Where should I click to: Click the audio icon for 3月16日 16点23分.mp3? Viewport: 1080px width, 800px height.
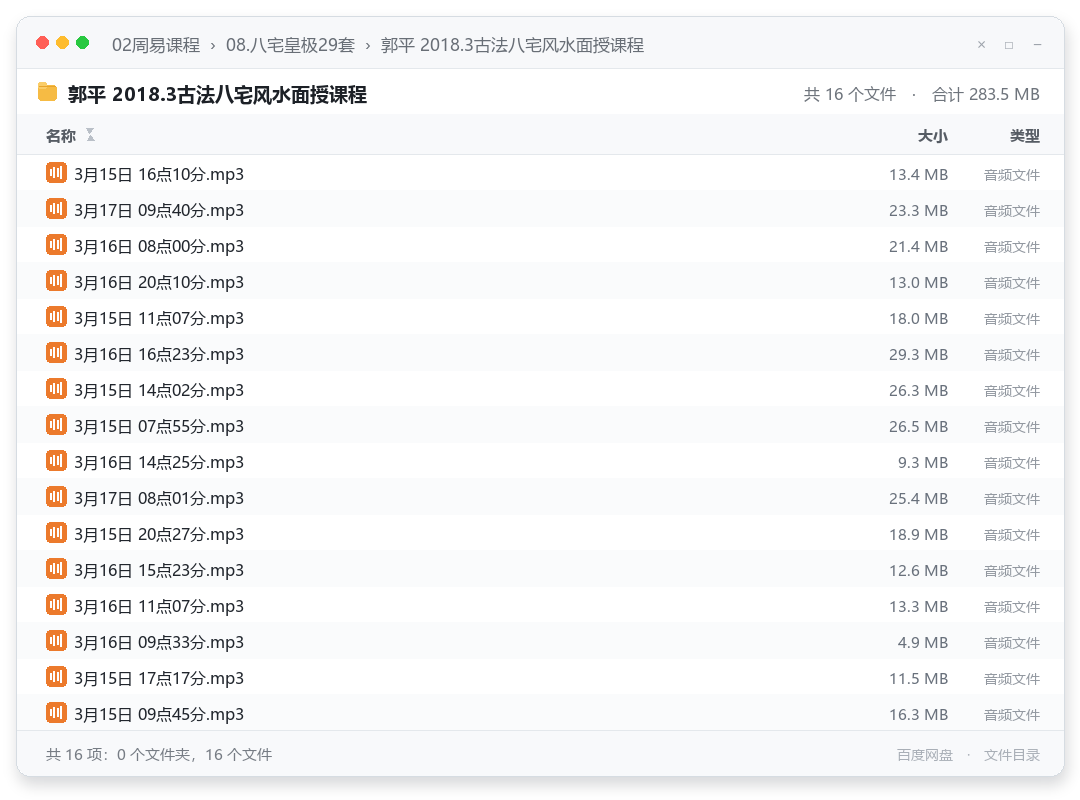[56, 353]
